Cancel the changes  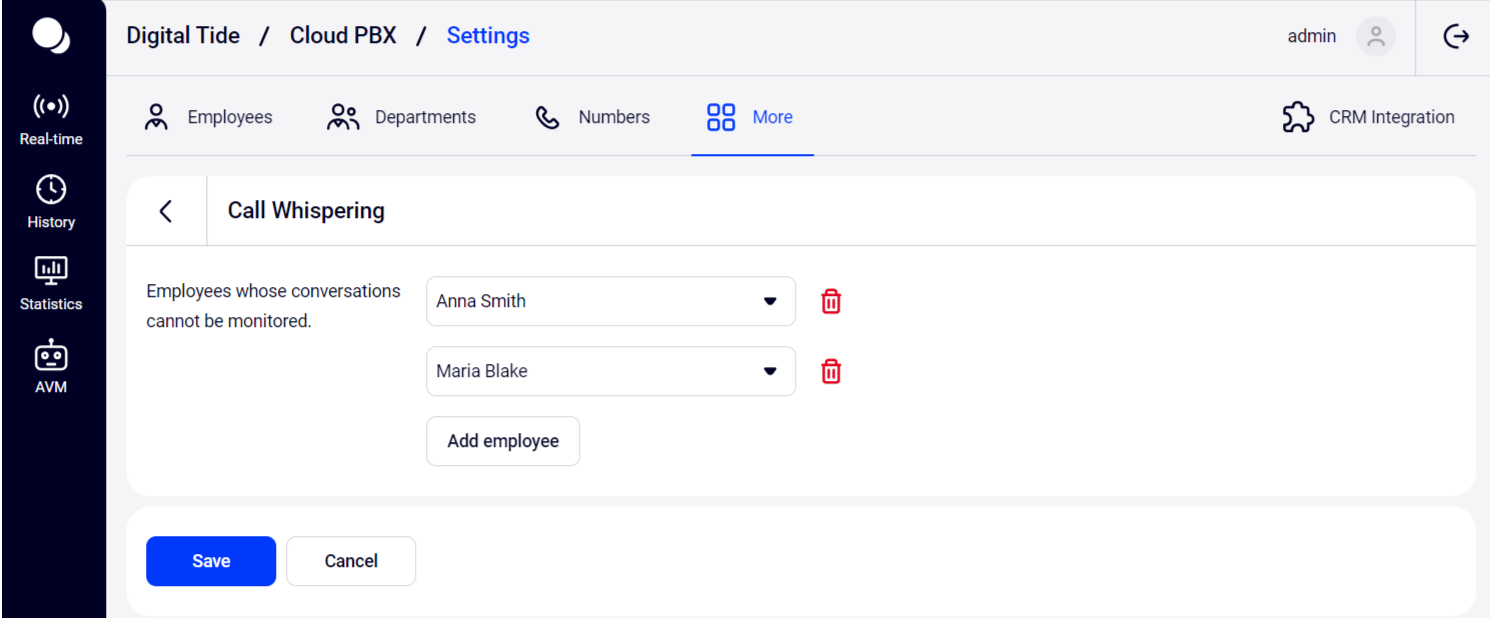pyautogui.click(x=351, y=561)
